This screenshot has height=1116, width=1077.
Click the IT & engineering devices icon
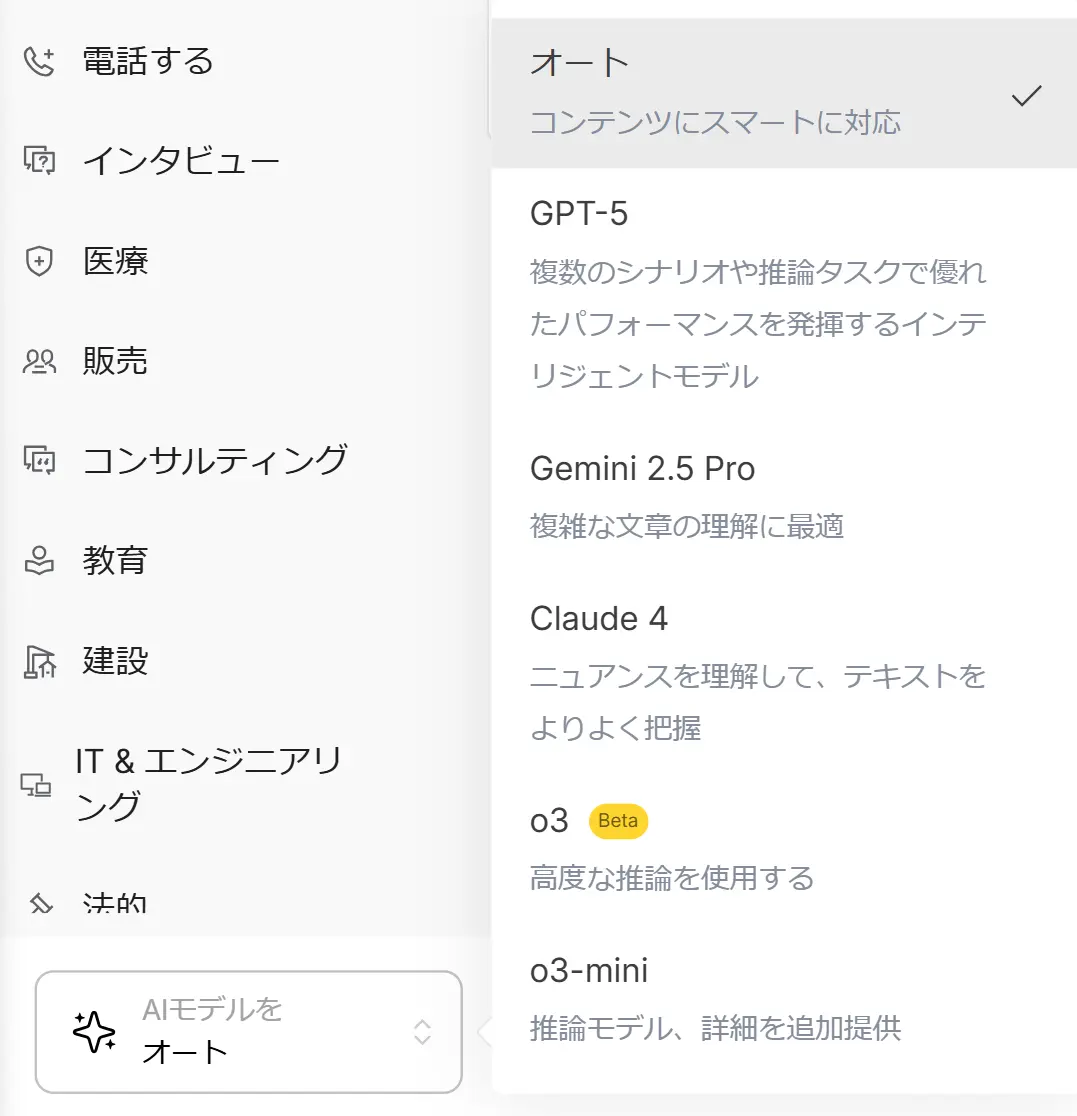pyautogui.click(x=37, y=785)
